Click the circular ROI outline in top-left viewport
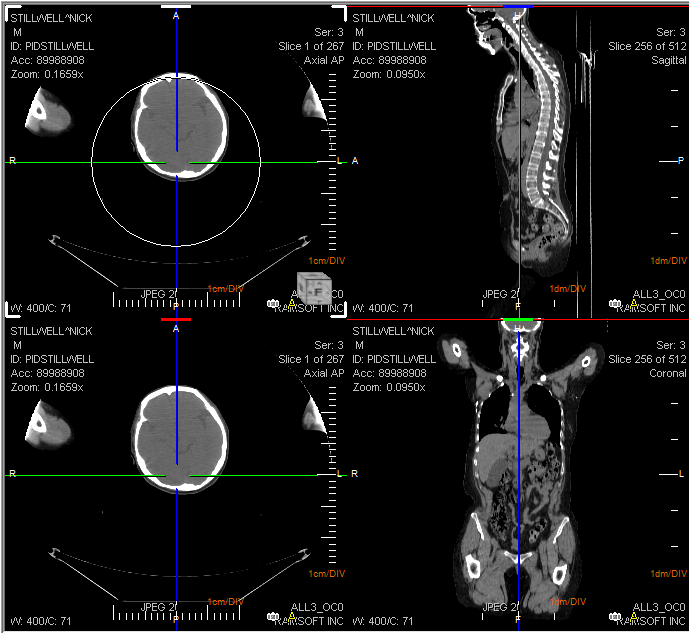 (93, 160)
